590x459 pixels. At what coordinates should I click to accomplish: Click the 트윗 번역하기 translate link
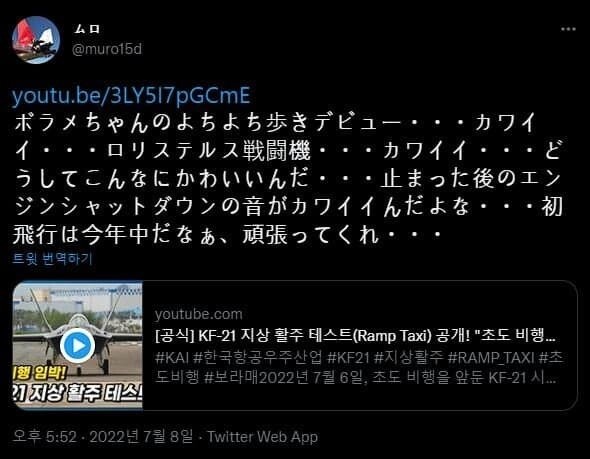pyautogui.click(x=52, y=259)
